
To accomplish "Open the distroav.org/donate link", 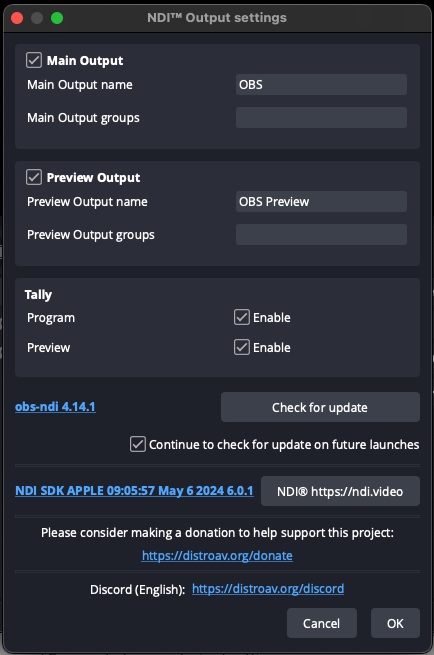I will (217, 556).
